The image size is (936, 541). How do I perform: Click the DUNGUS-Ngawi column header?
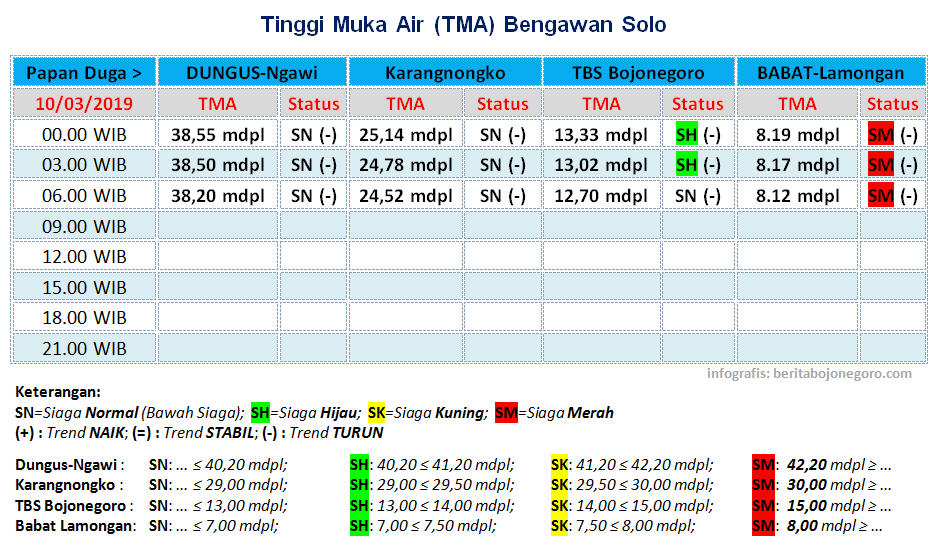pos(252,73)
